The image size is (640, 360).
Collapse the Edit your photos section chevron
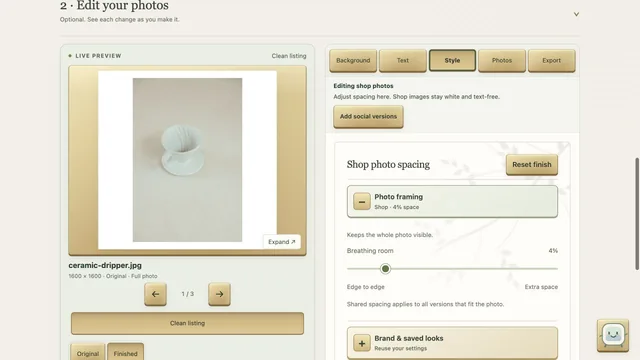pyautogui.click(x=576, y=14)
